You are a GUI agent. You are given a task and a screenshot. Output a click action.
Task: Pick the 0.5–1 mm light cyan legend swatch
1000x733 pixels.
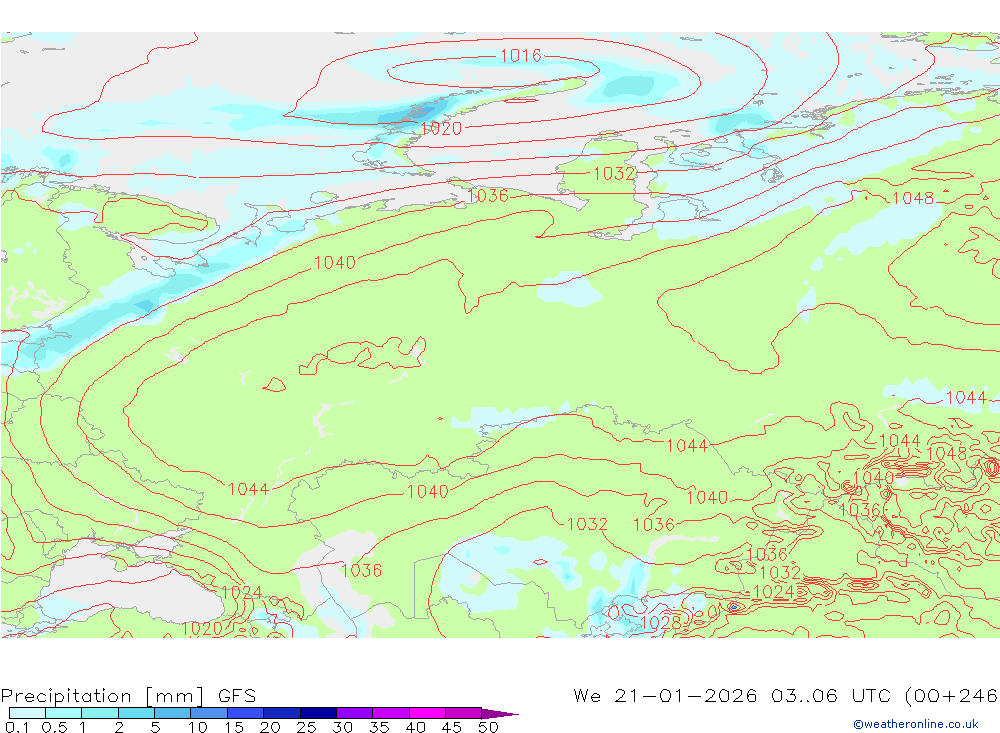(x=63, y=713)
